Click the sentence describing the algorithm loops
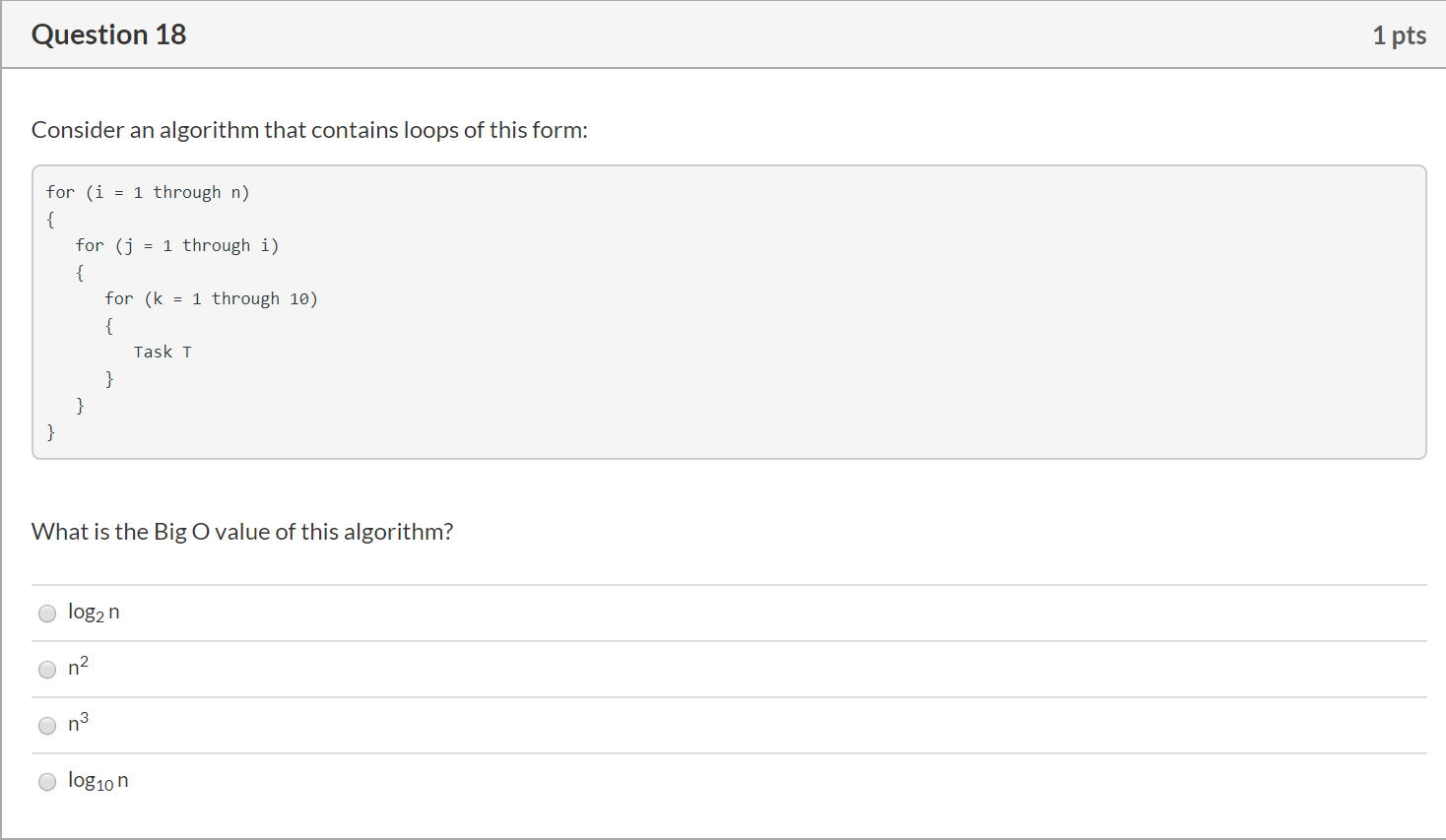Screen dimensions: 1446x840 pos(309,129)
